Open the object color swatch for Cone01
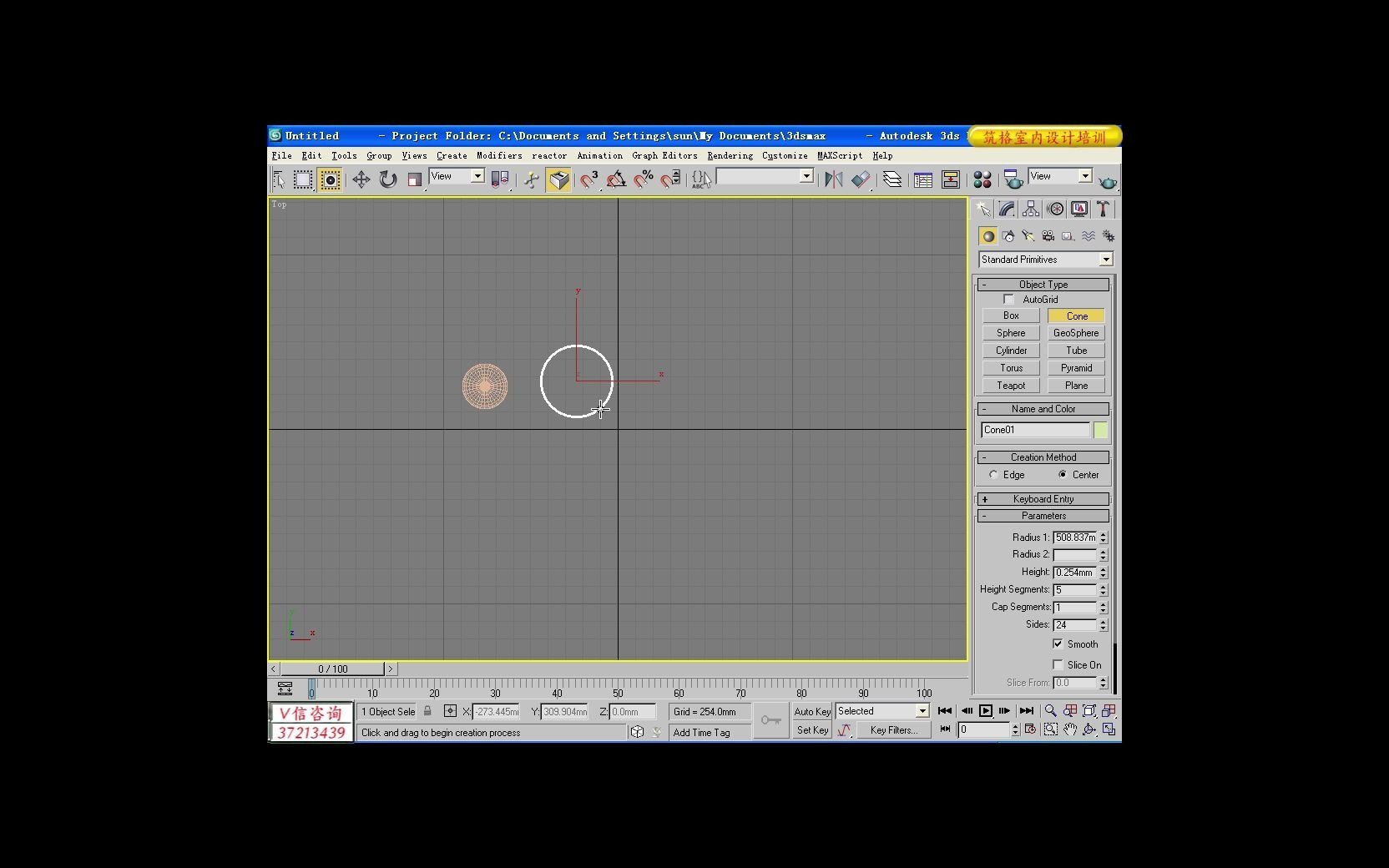 click(1100, 430)
